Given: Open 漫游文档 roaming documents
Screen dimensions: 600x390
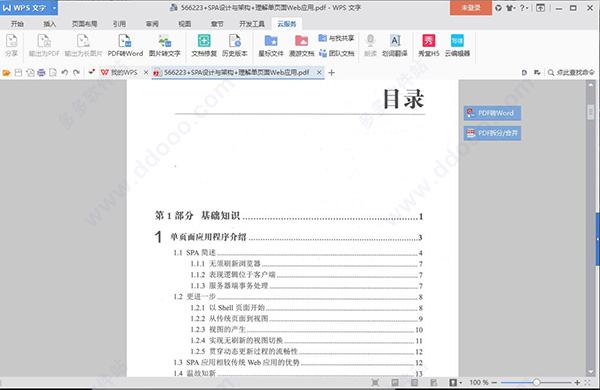Looking at the screenshot, I should [302, 45].
